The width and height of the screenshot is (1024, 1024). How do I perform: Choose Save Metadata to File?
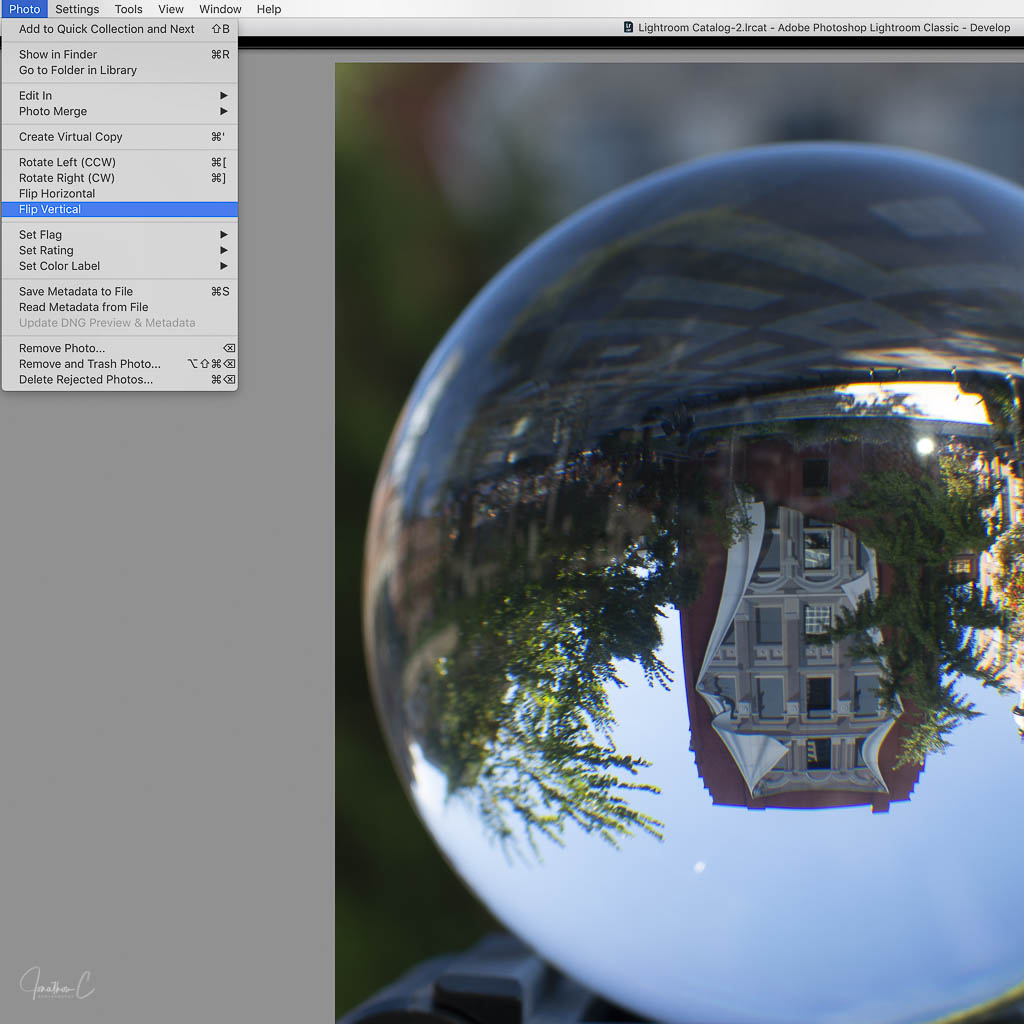click(76, 292)
